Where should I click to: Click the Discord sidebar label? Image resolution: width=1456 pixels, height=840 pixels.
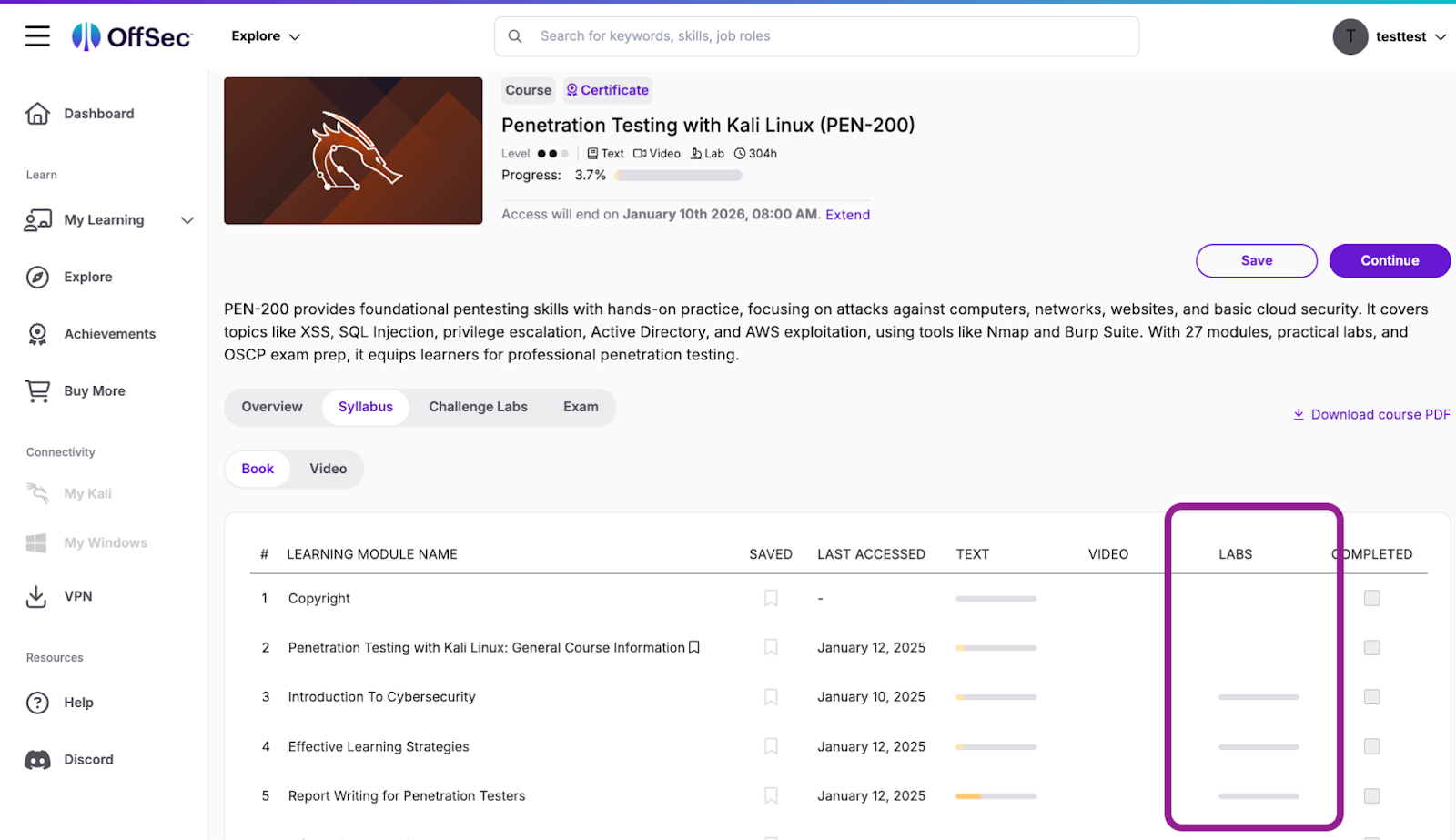pyautogui.click(x=89, y=760)
